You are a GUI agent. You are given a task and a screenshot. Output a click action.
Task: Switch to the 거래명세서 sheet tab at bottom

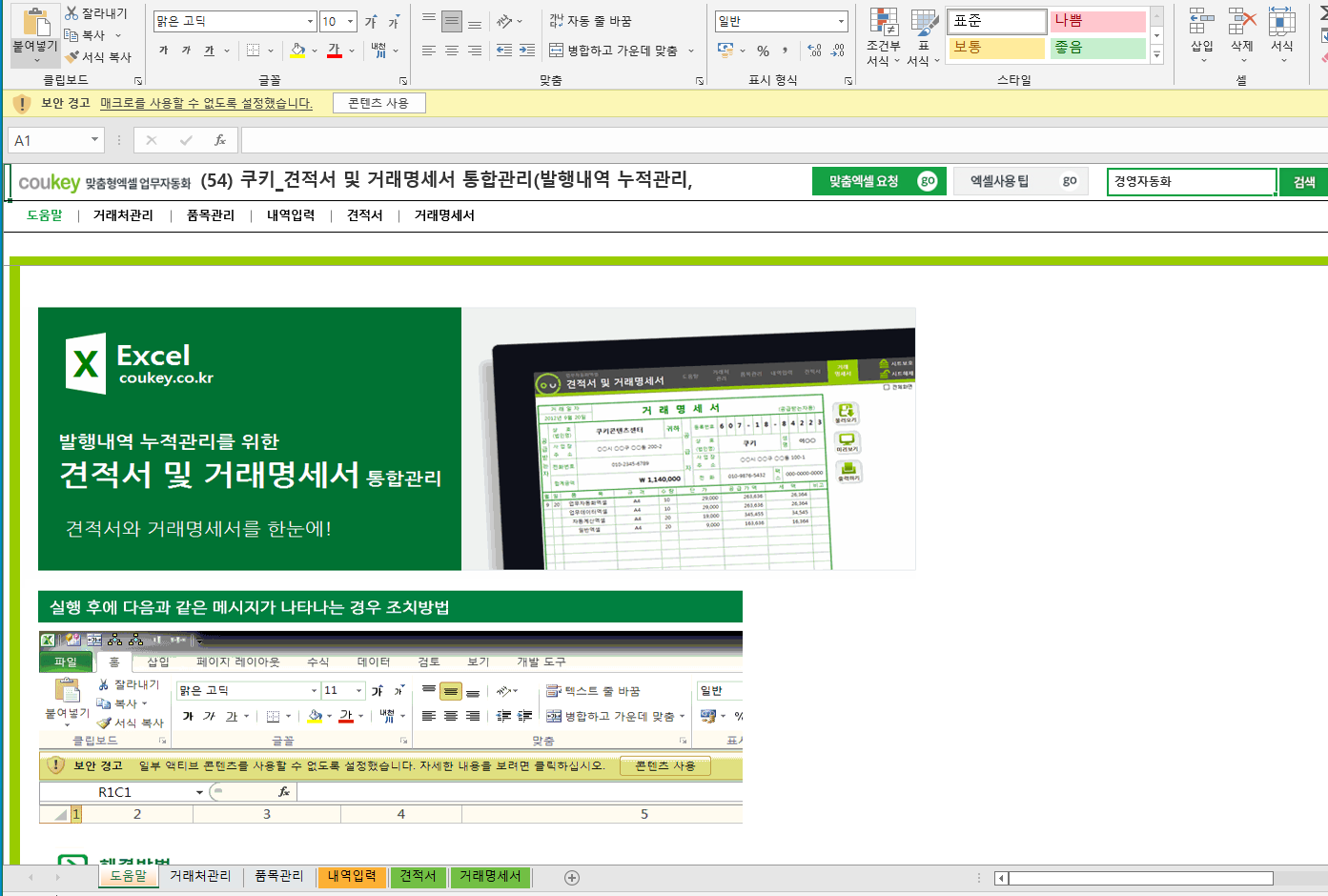click(x=490, y=877)
